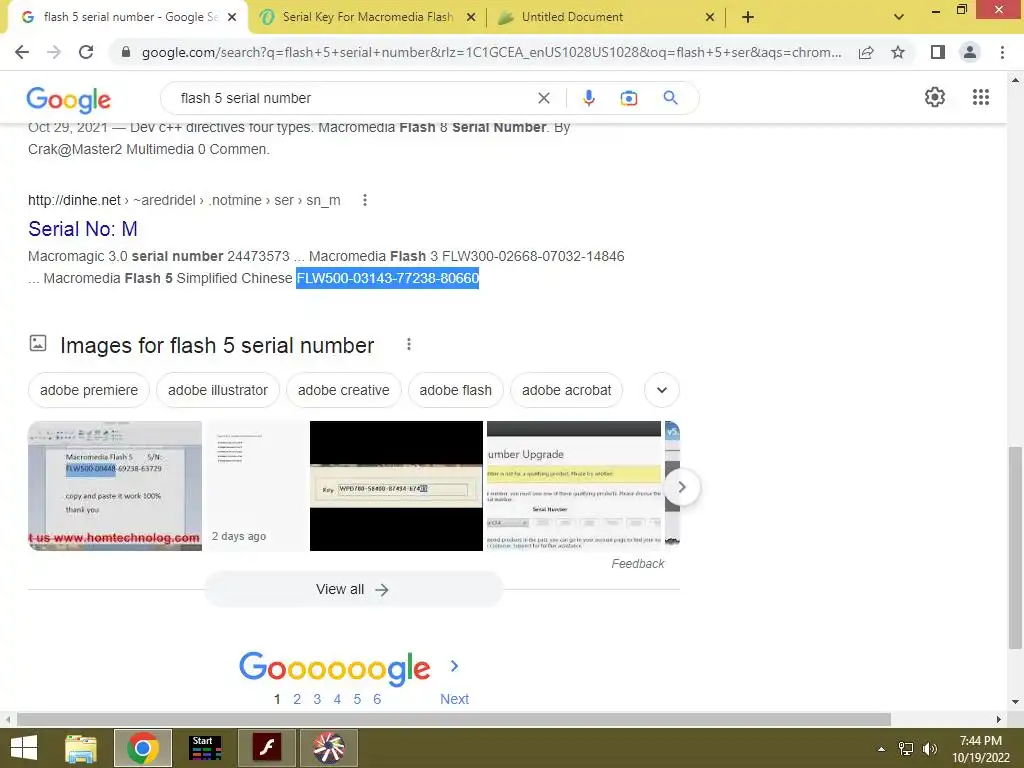Image resolution: width=1024 pixels, height=768 pixels.
Task: Click View all images button
Action: coord(353,589)
